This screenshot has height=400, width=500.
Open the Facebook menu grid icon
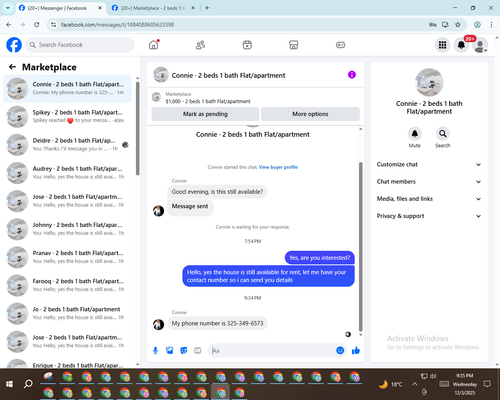click(x=442, y=45)
